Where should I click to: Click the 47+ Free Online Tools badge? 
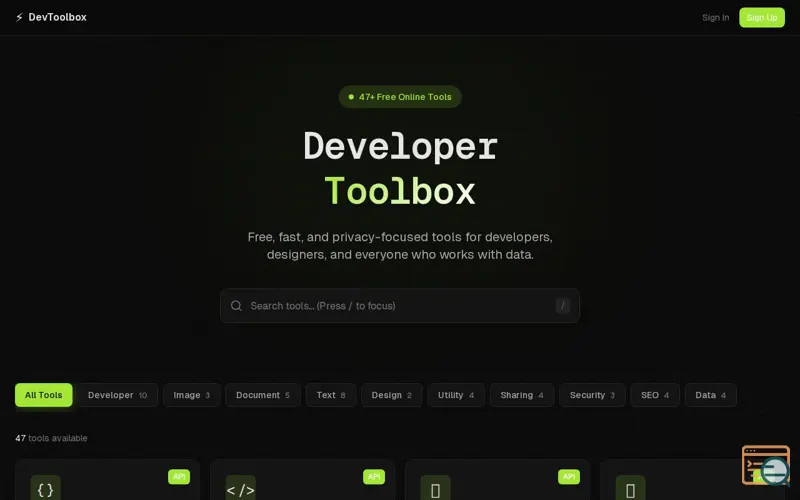[400, 97]
